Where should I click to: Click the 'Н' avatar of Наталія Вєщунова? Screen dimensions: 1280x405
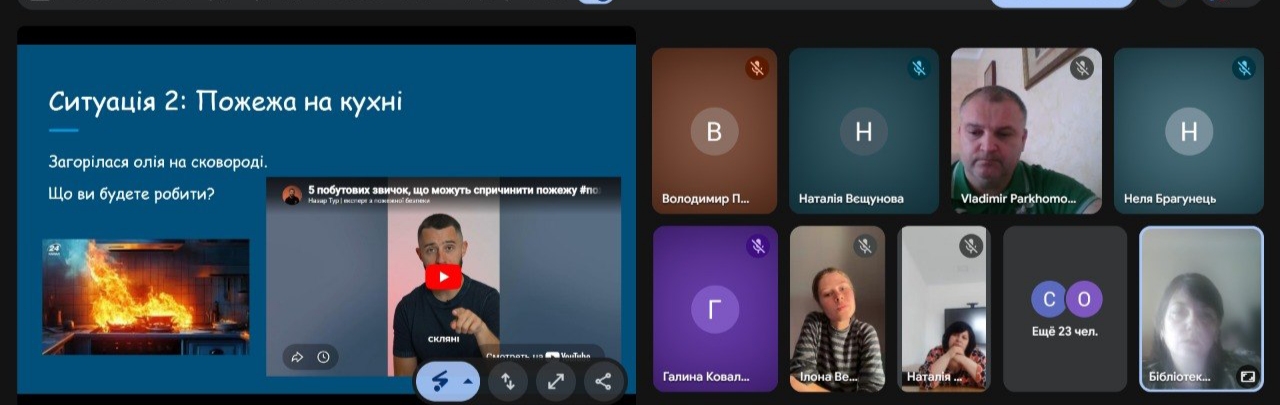click(x=864, y=131)
